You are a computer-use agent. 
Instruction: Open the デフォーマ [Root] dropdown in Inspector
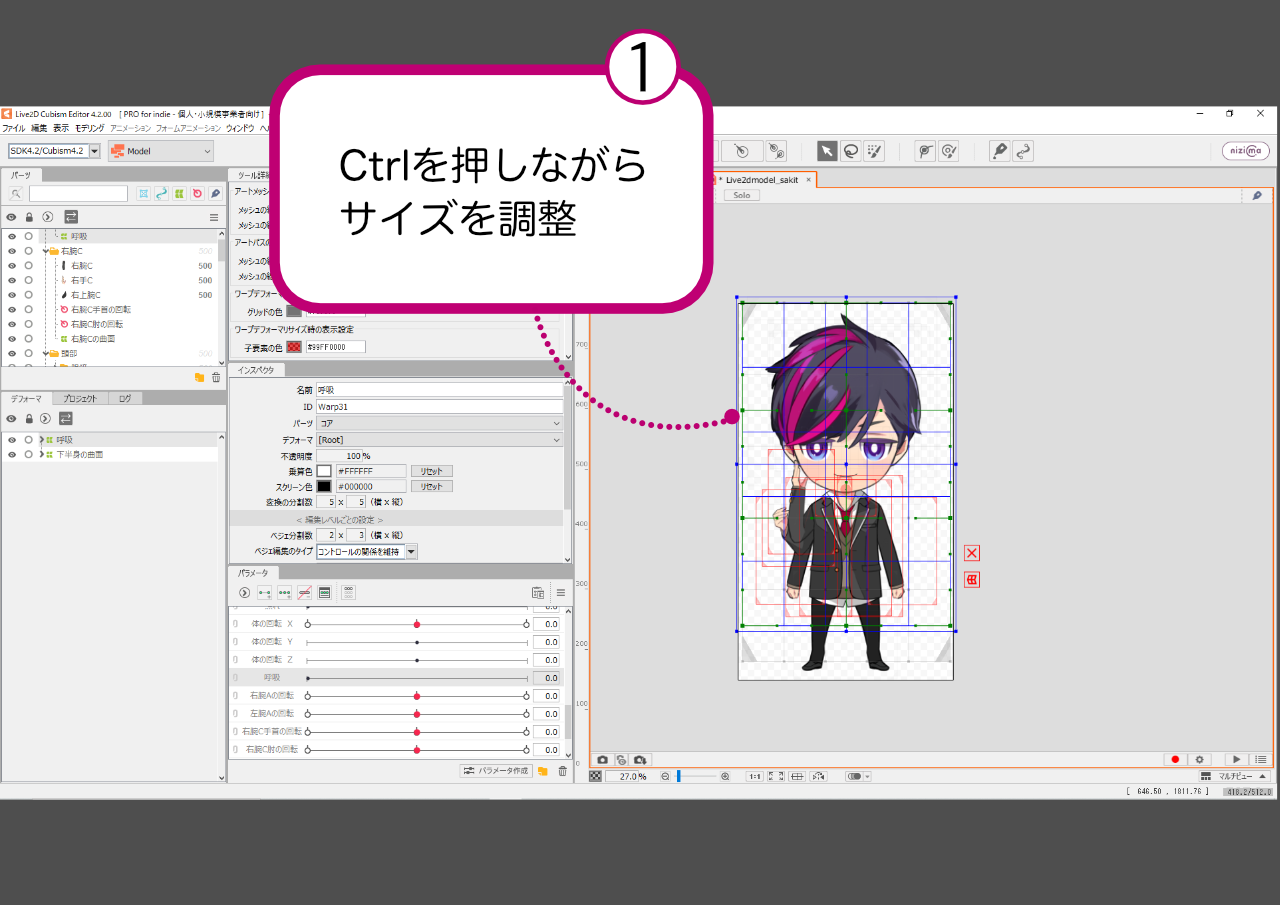point(439,440)
